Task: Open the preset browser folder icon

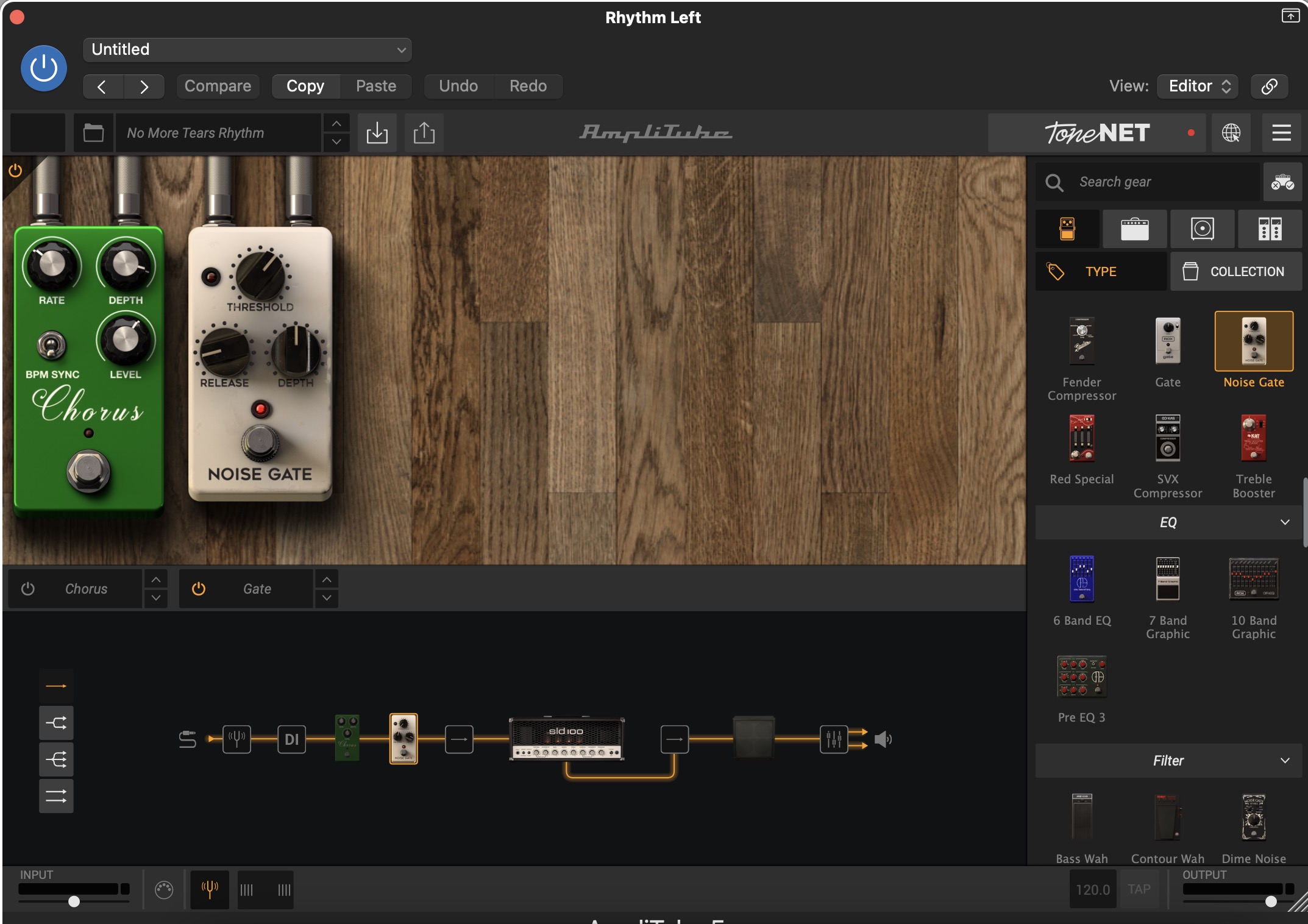Action: point(93,132)
